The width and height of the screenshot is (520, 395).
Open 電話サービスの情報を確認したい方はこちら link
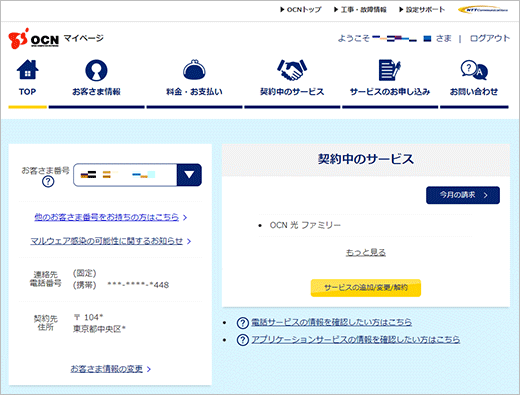pyautogui.click(x=331, y=322)
